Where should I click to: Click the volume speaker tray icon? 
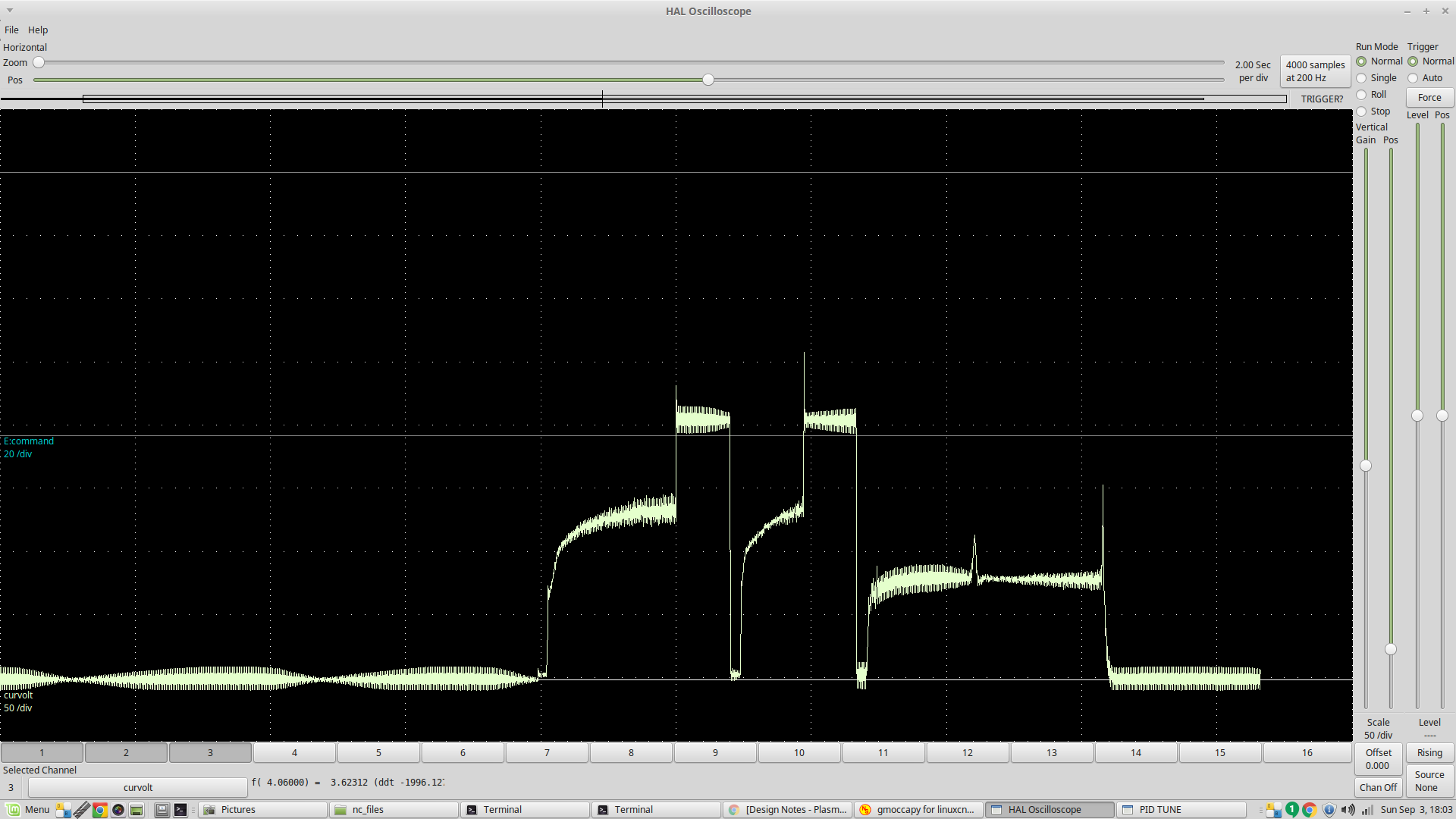(x=1348, y=810)
